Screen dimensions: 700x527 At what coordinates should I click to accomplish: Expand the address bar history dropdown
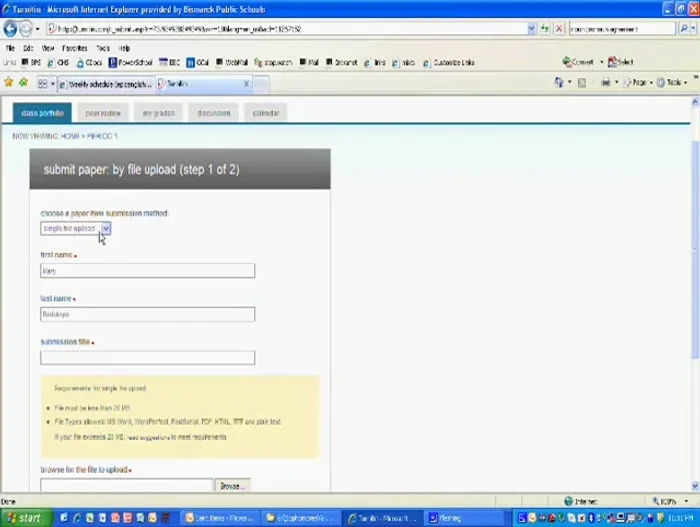point(531,29)
